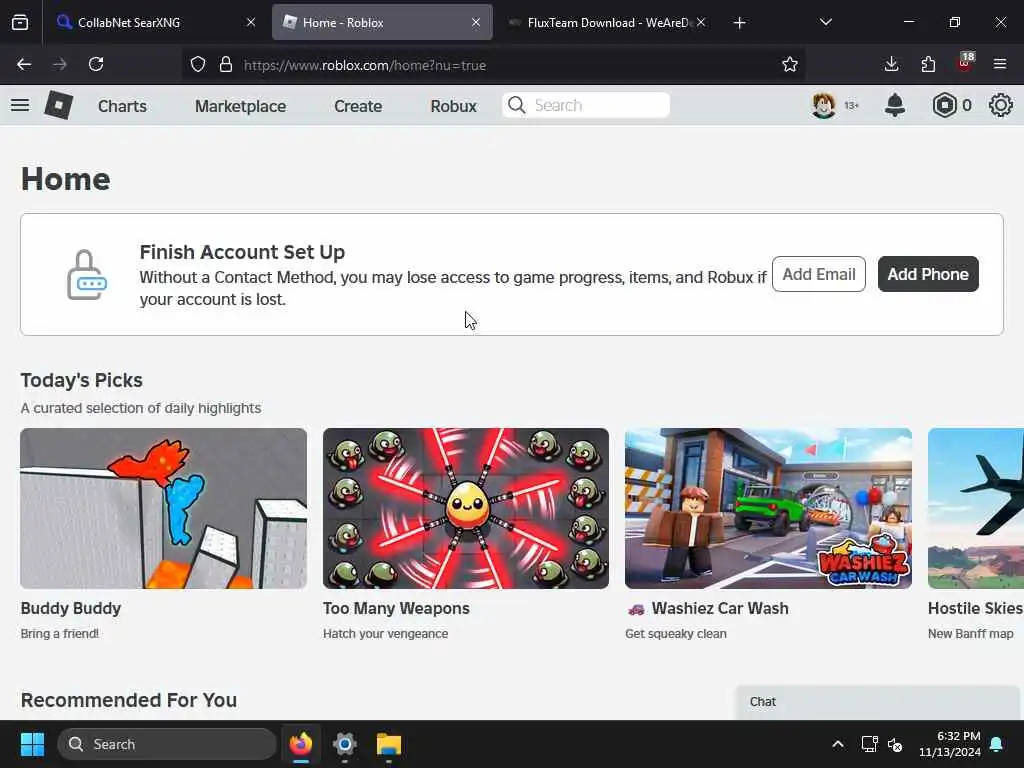The height and width of the screenshot is (768, 1024).
Task: Expand the Chat panel
Action: coord(877,702)
